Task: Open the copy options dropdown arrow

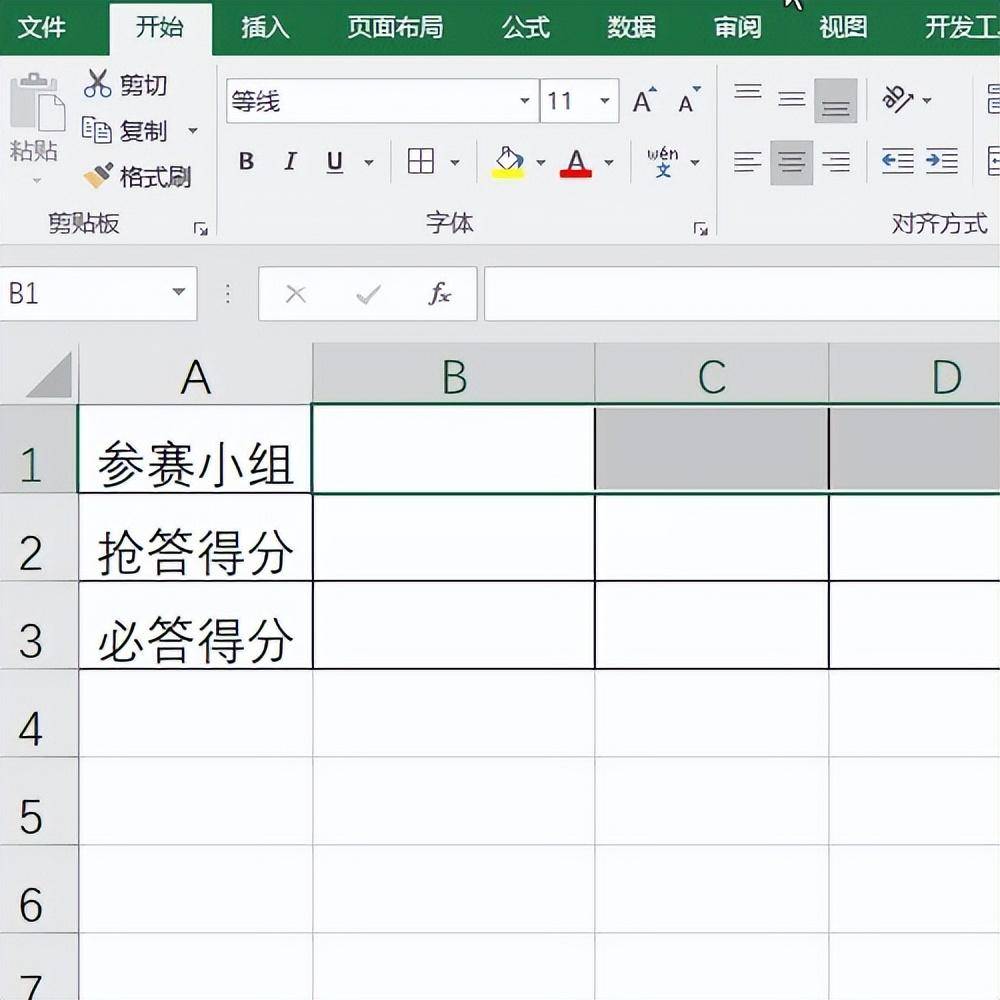Action: 192,131
